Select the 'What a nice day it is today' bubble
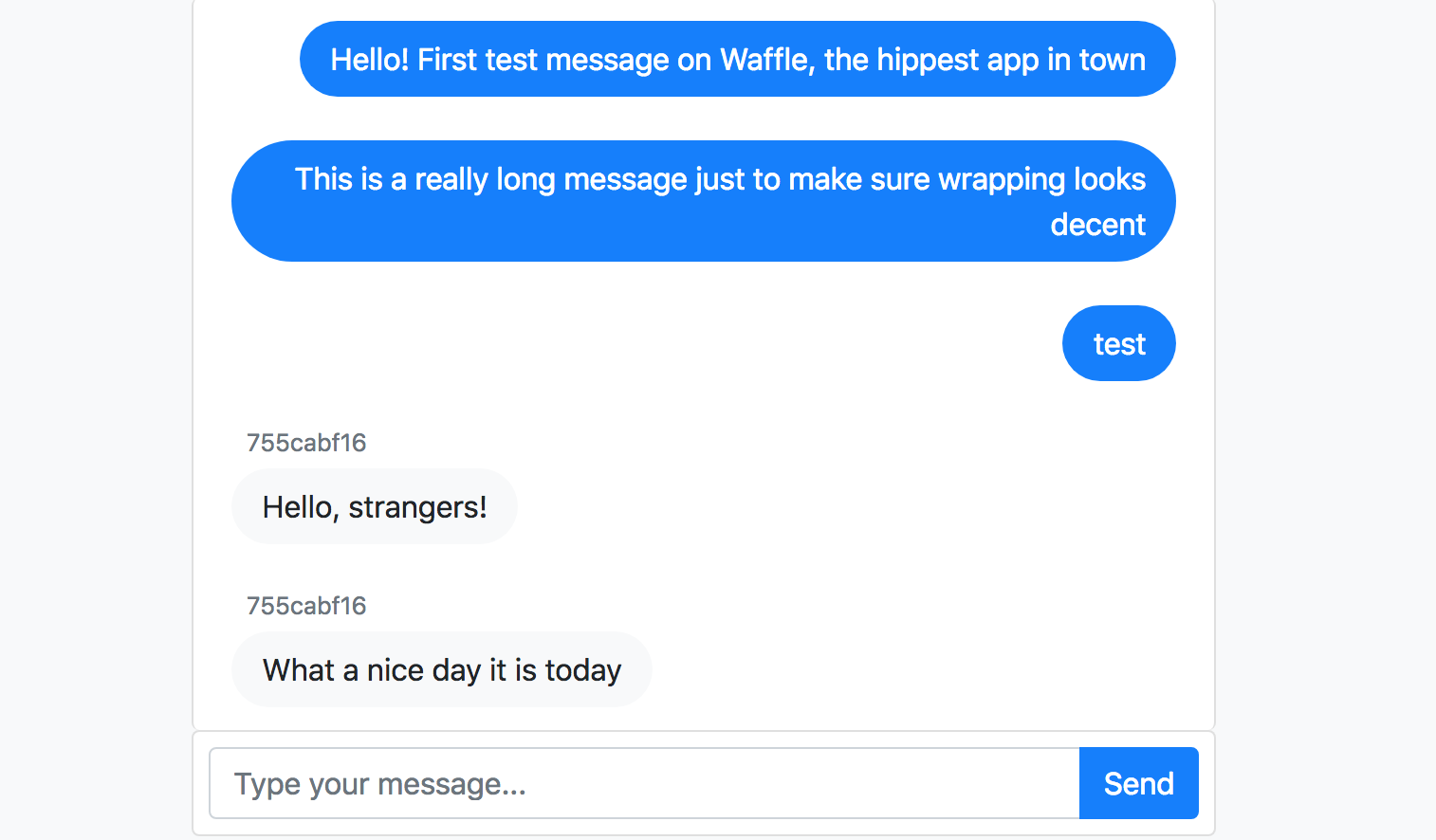Image resolution: width=1436 pixels, height=840 pixels. tap(441, 669)
